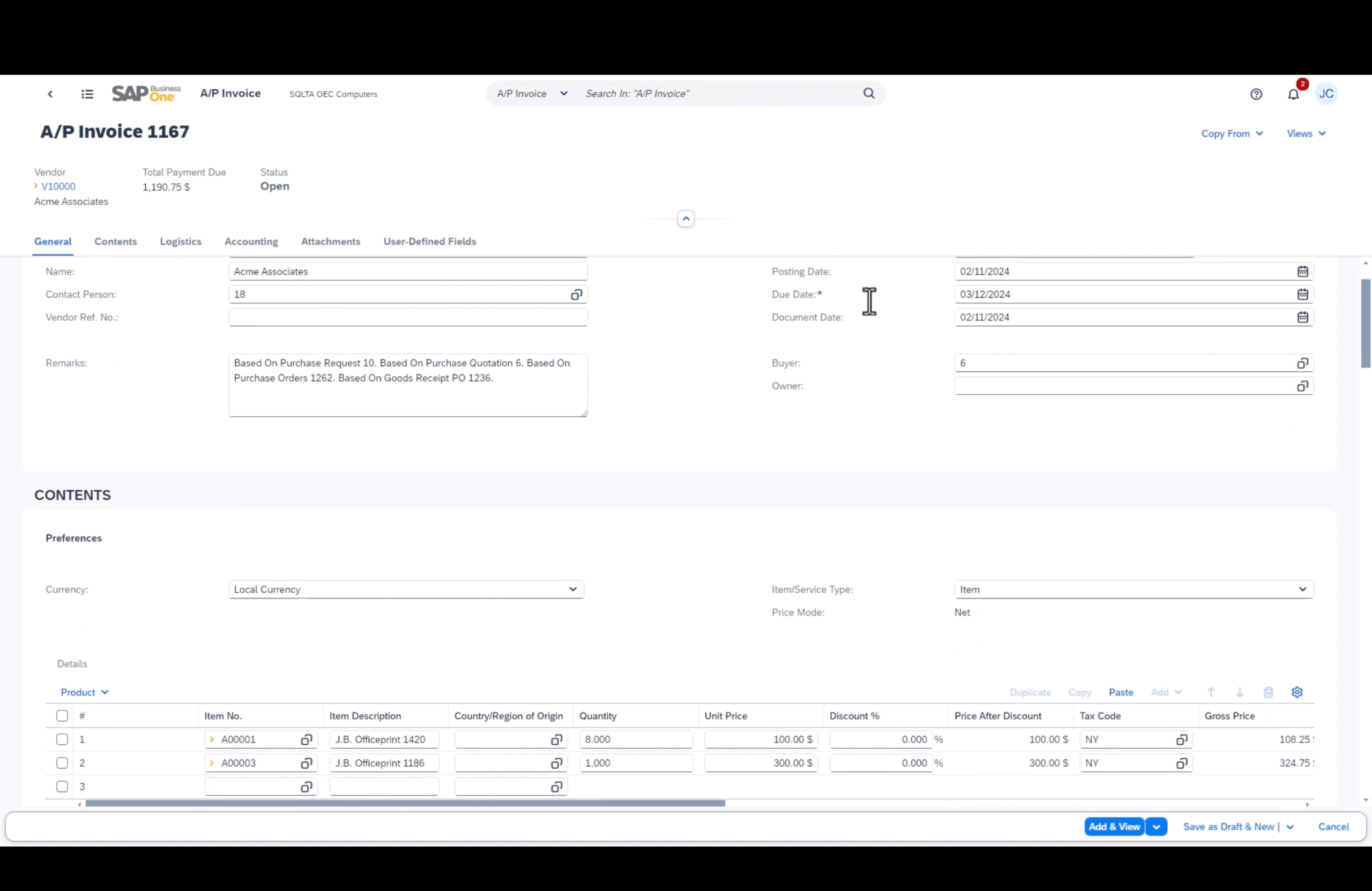Click the move row down arrow
Viewport: 1372px width, 891px height.
tap(1240, 692)
